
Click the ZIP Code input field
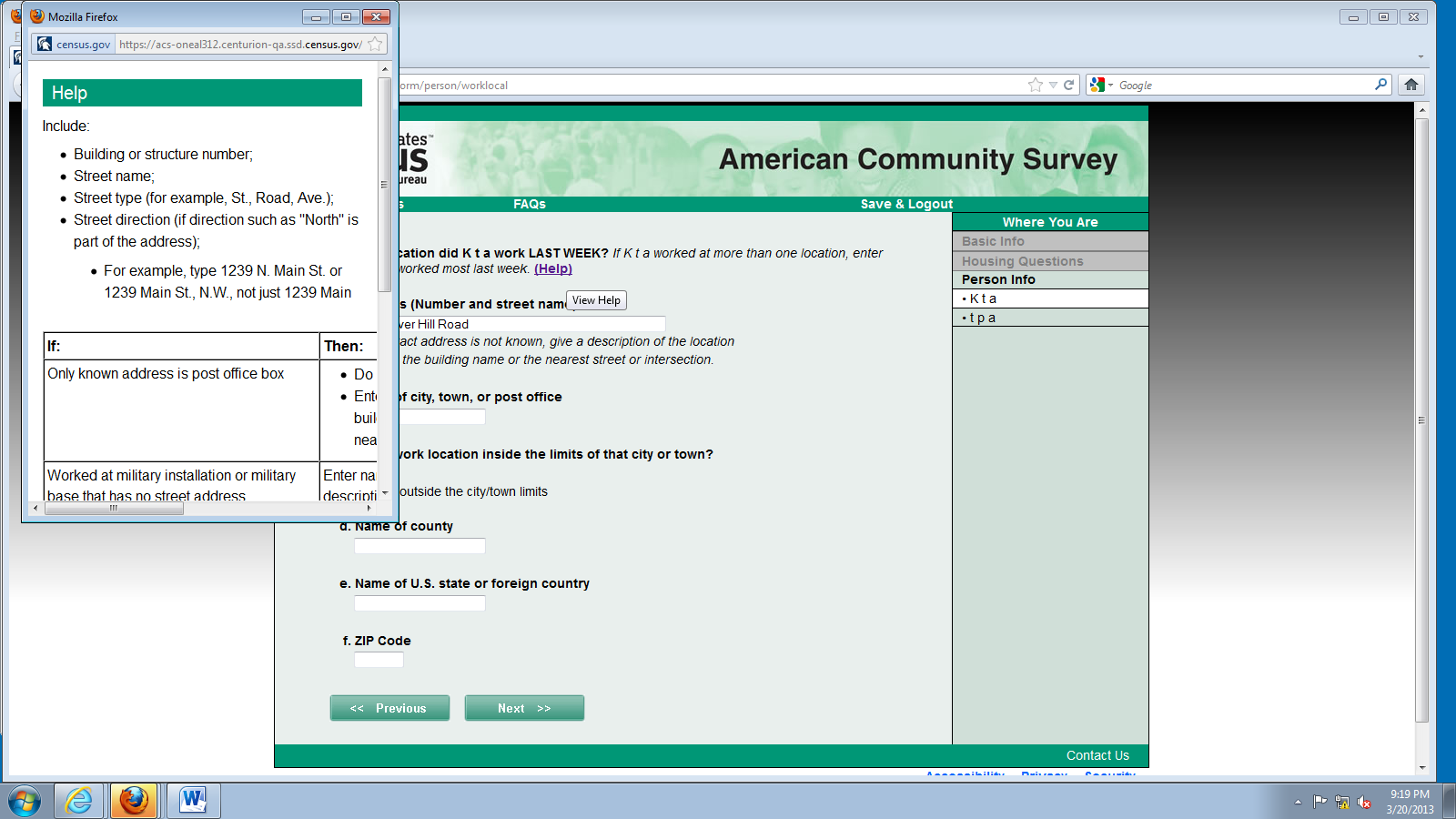coord(379,660)
